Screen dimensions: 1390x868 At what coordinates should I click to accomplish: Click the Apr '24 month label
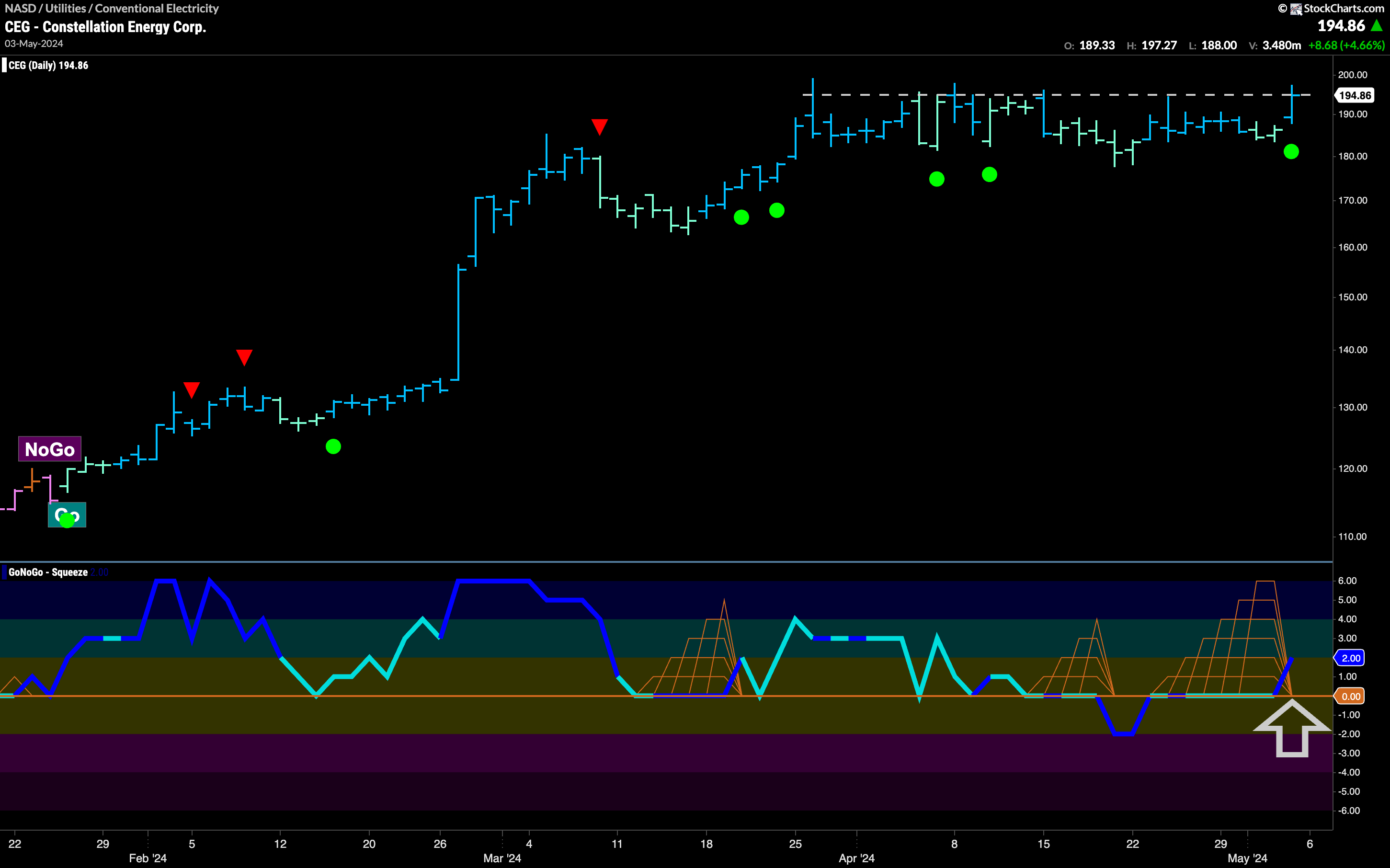click(856, 858)
